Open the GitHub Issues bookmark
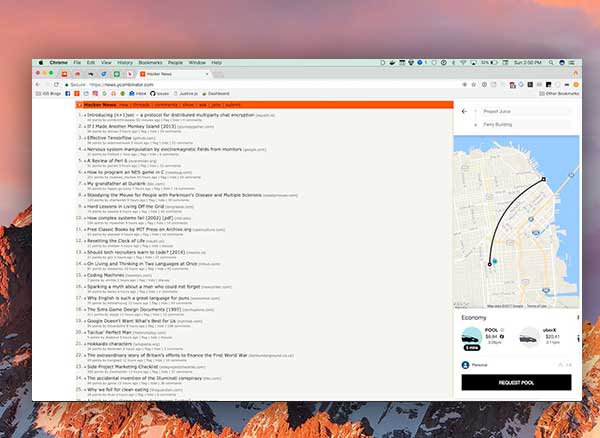Viewport: 600px width, 438px height. (x=159, y=93)
